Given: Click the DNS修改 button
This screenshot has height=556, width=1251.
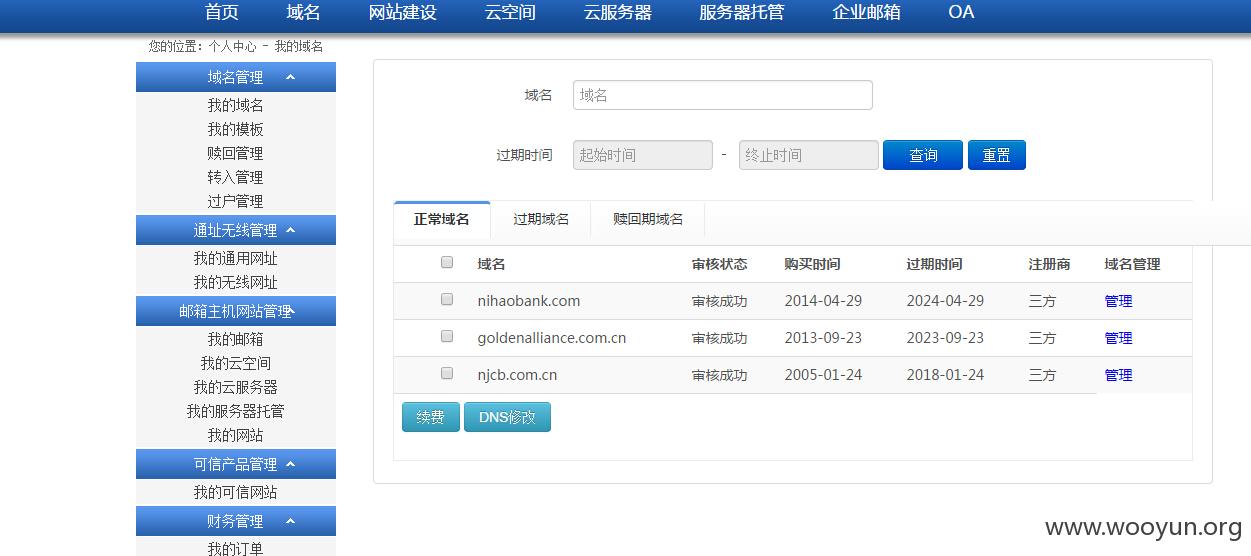Looking at the screenshot, I should [x=507, y=417].
